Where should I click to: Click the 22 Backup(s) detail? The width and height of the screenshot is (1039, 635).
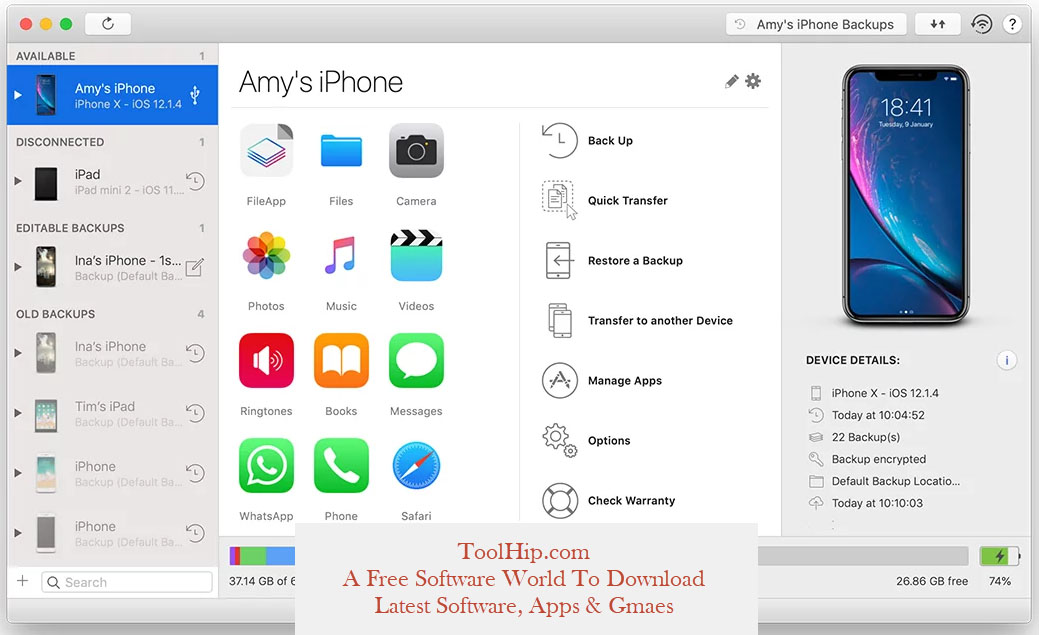pos(865,437)
